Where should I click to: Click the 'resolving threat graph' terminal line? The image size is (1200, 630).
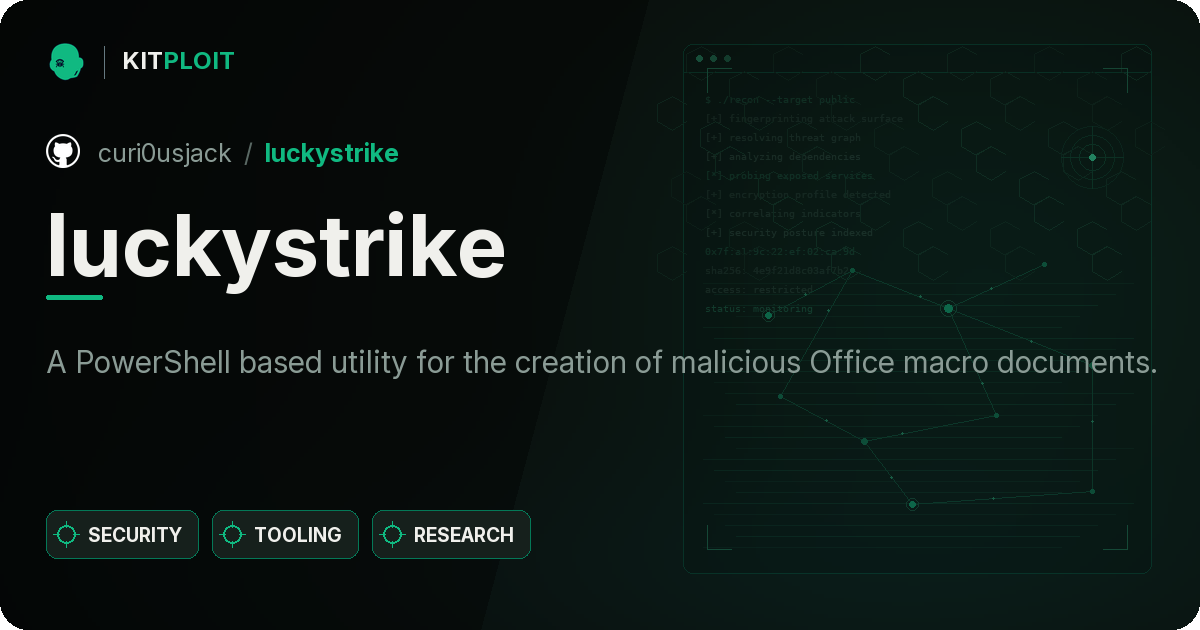click(782, 138)
